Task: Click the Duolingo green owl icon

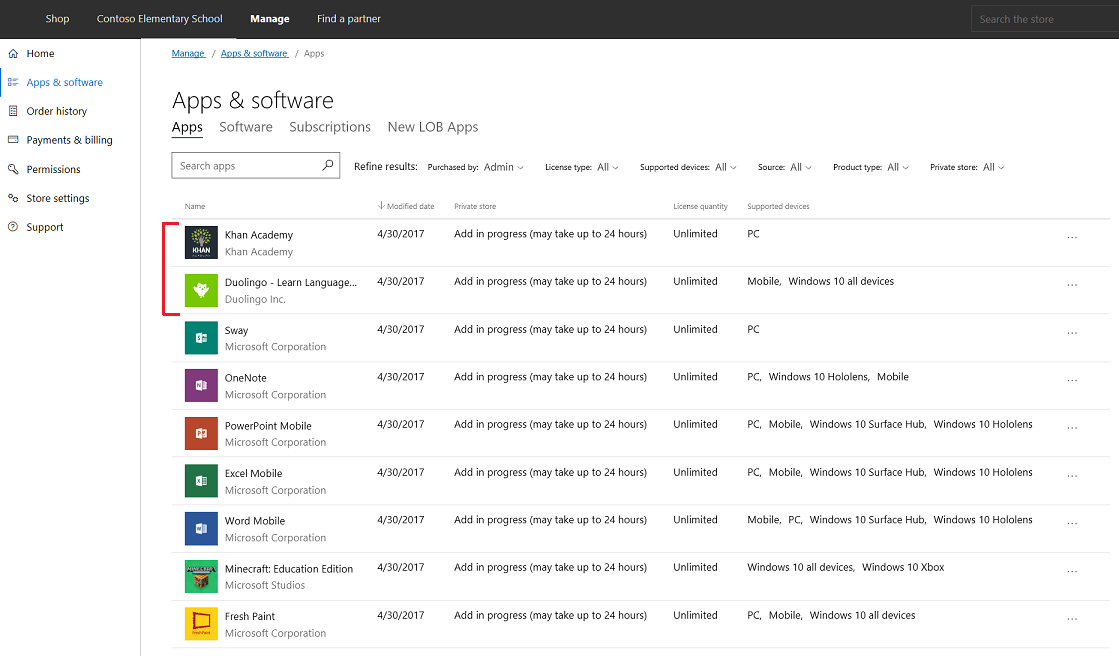Action: [201, 290]
